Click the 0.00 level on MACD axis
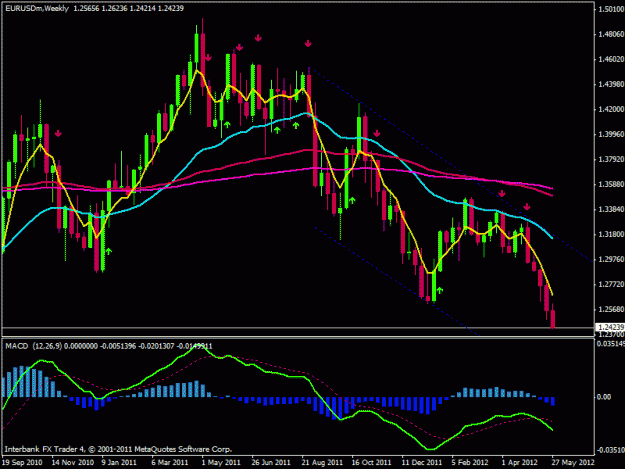This screenshot has height=469, width=625. 604,397
